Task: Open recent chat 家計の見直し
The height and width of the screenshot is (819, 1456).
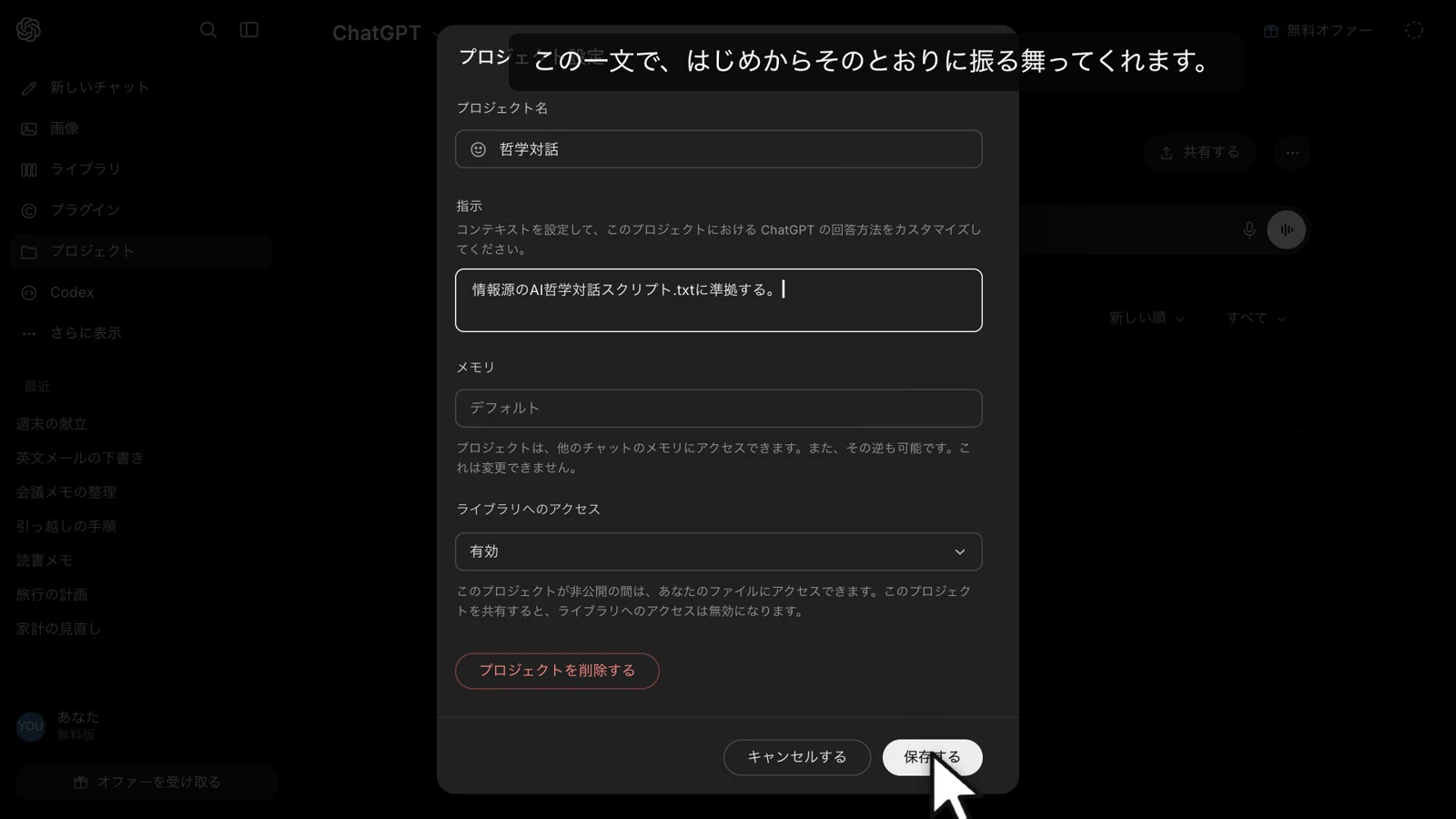Action: coord(58,629)
